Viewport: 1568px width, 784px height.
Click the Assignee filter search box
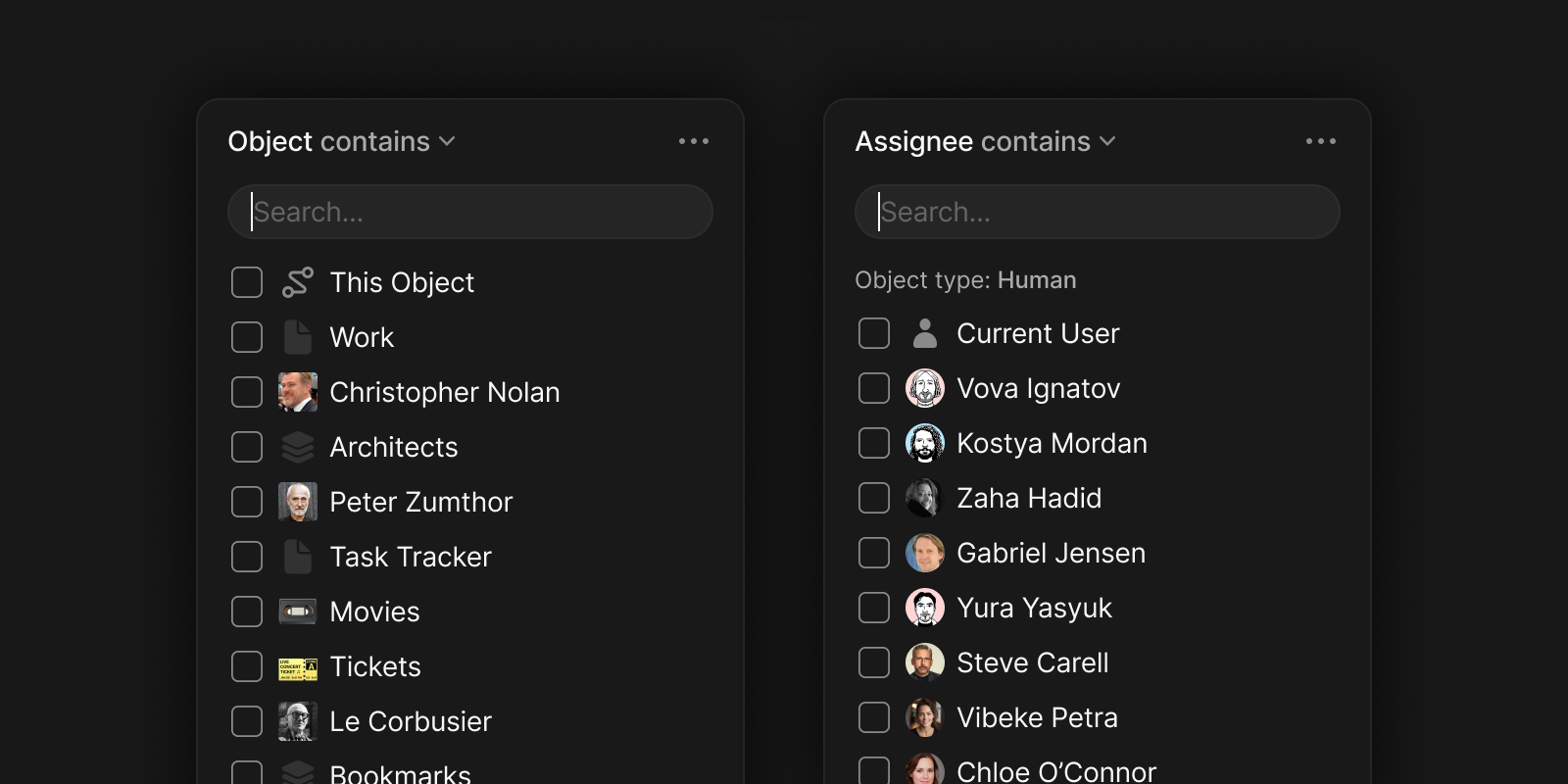tap(1098, 212)
